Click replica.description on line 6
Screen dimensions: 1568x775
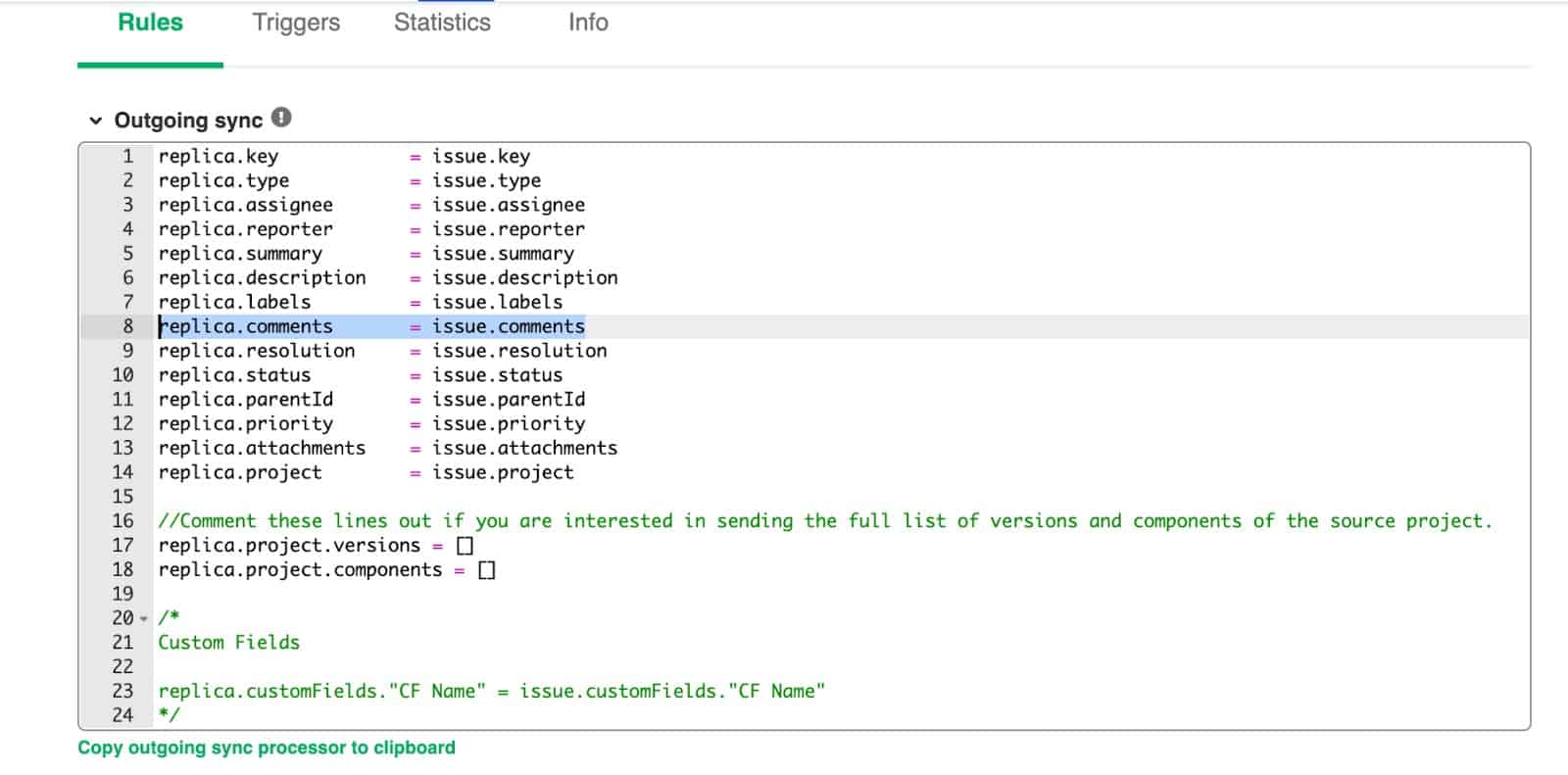[x=263, y=278]
